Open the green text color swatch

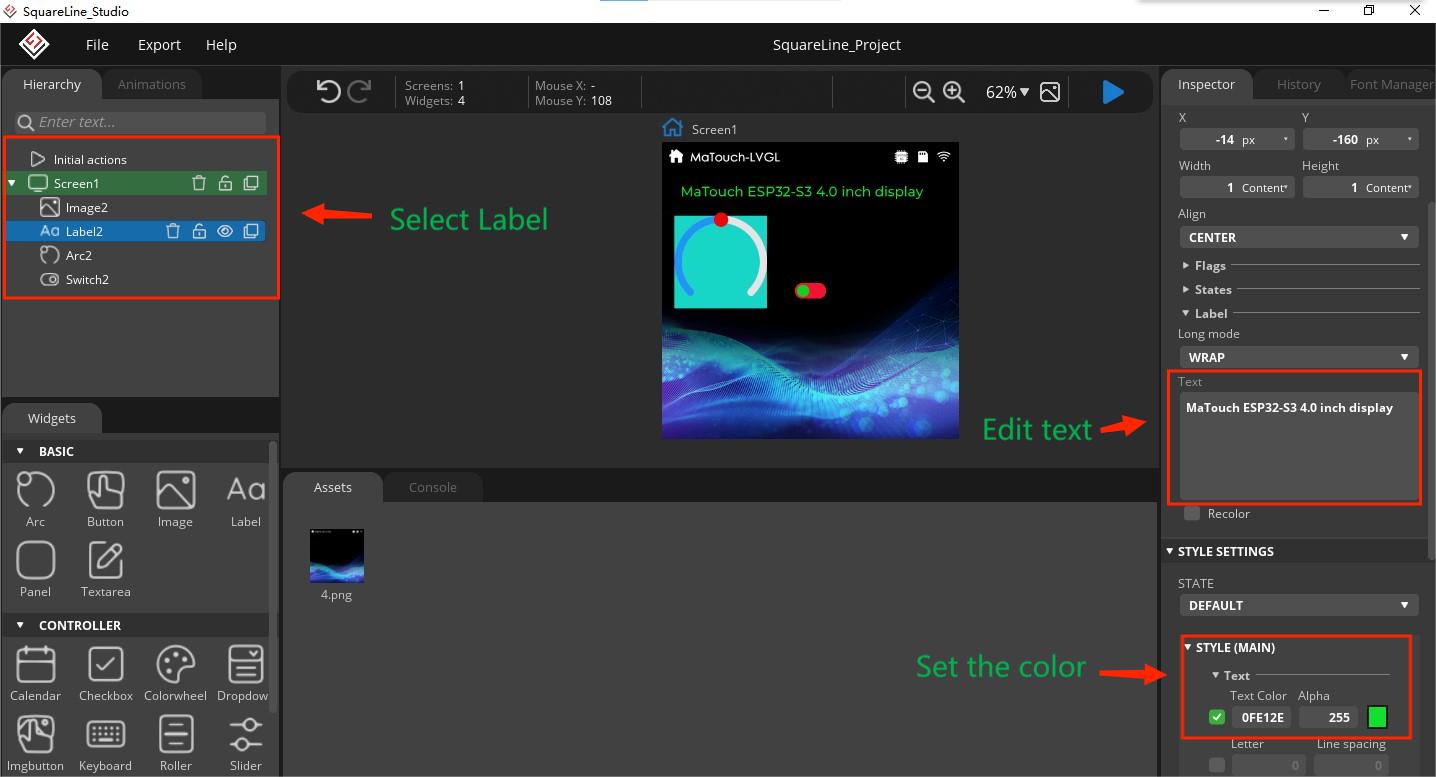tap(1377, 717)
